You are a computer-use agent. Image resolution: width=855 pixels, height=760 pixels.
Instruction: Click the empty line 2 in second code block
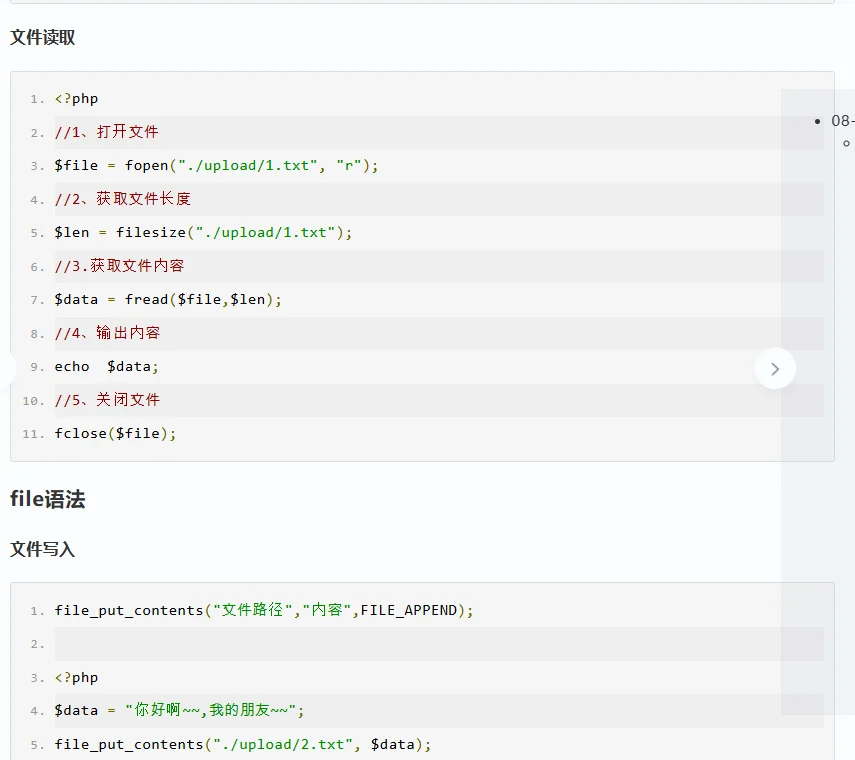tap(439, 644)
